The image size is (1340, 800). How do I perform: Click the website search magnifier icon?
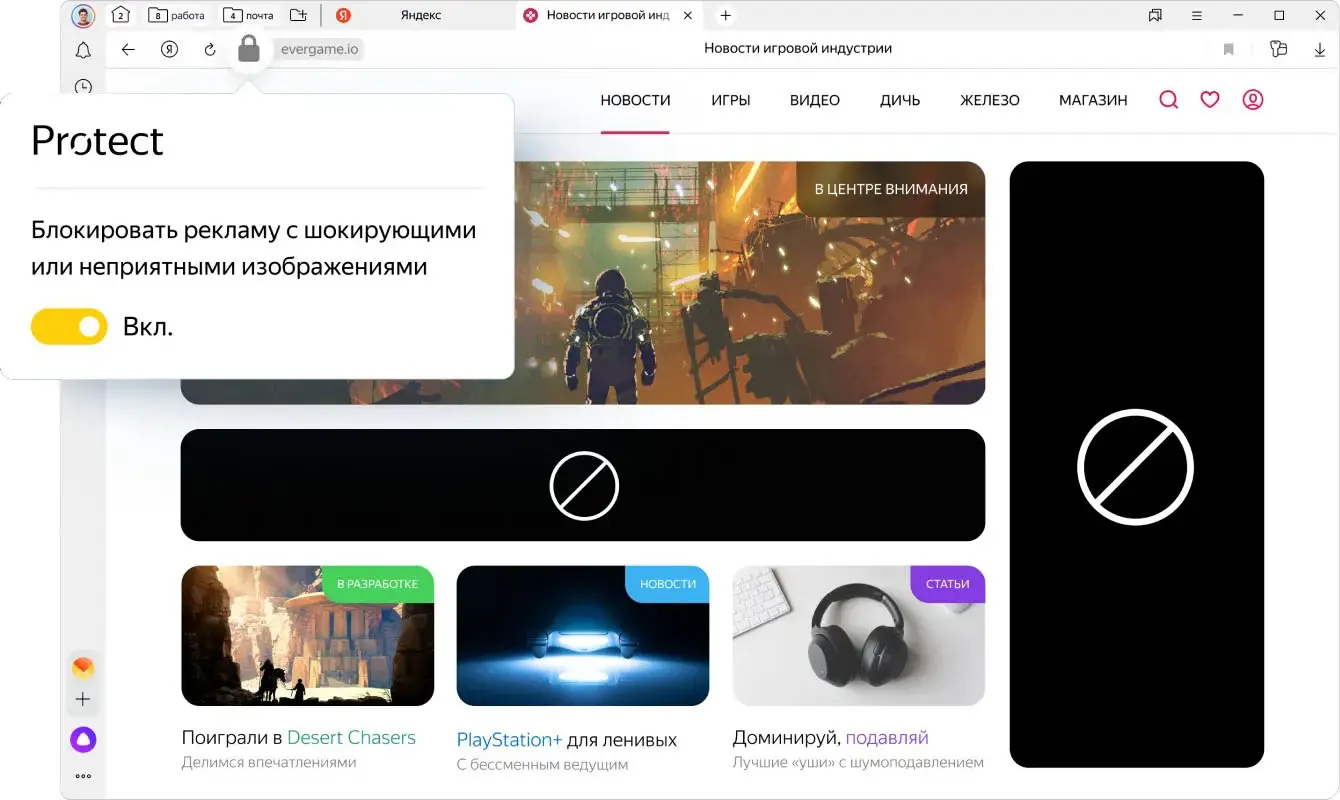[1168, 100]
